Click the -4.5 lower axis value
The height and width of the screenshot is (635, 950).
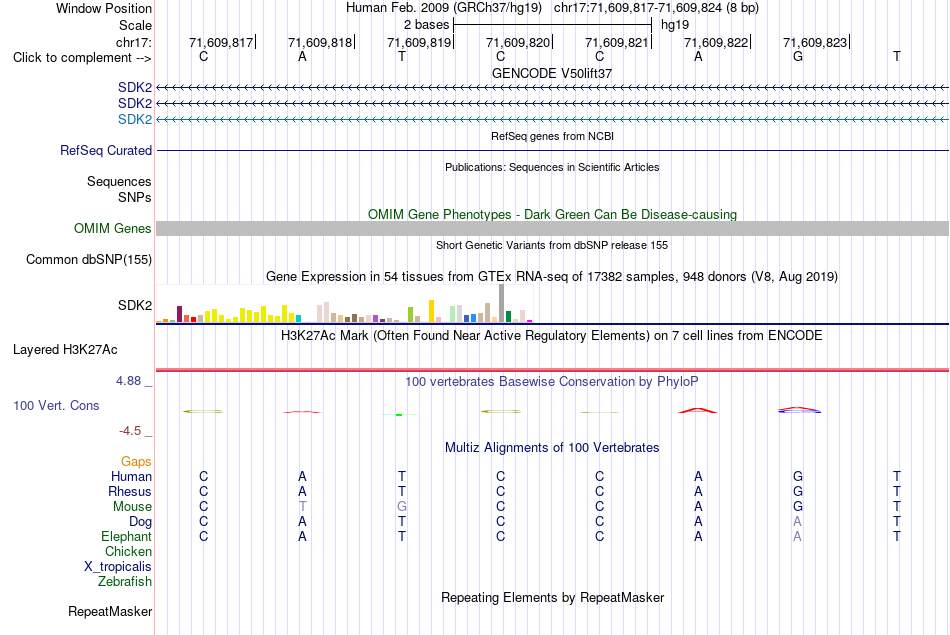pyautogui.click(x=130, y=431)
